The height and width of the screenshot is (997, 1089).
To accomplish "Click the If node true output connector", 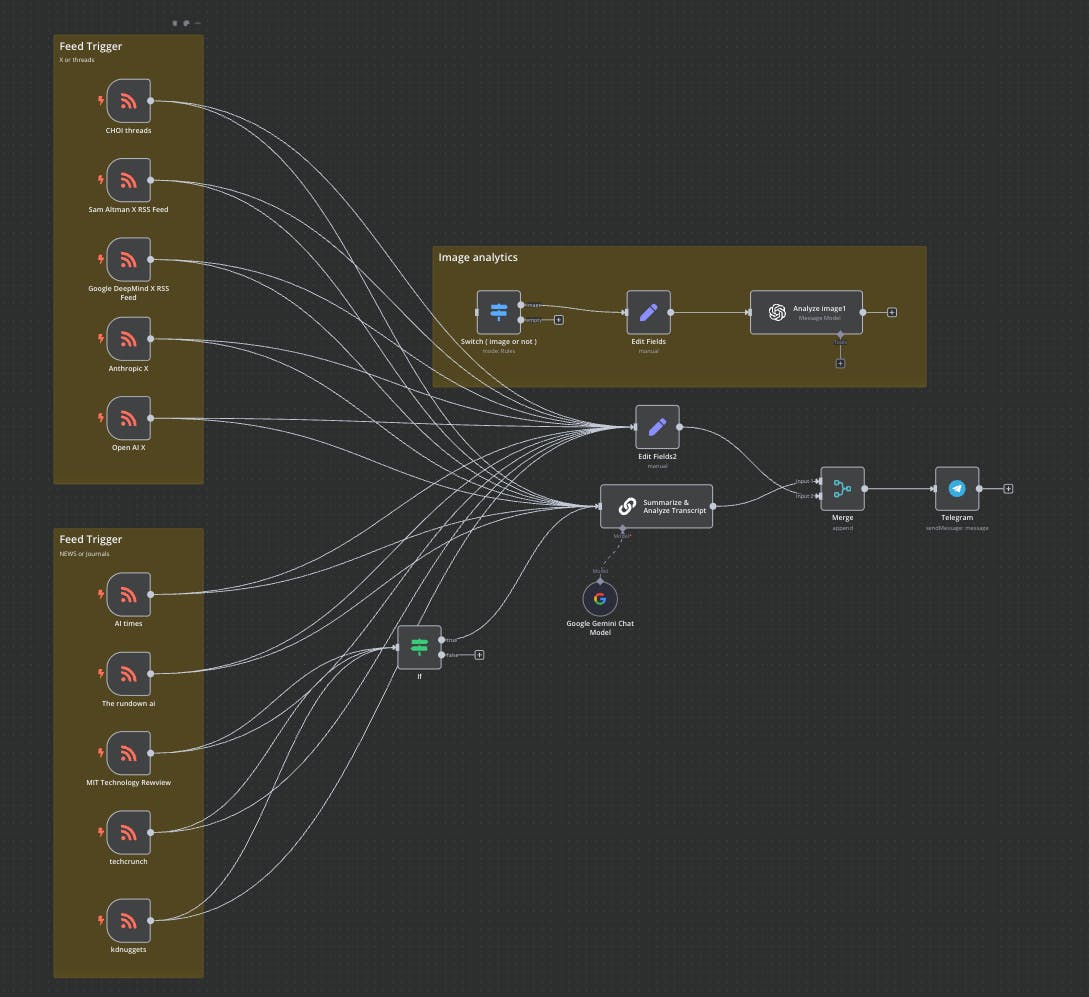I will pos(442,640).
